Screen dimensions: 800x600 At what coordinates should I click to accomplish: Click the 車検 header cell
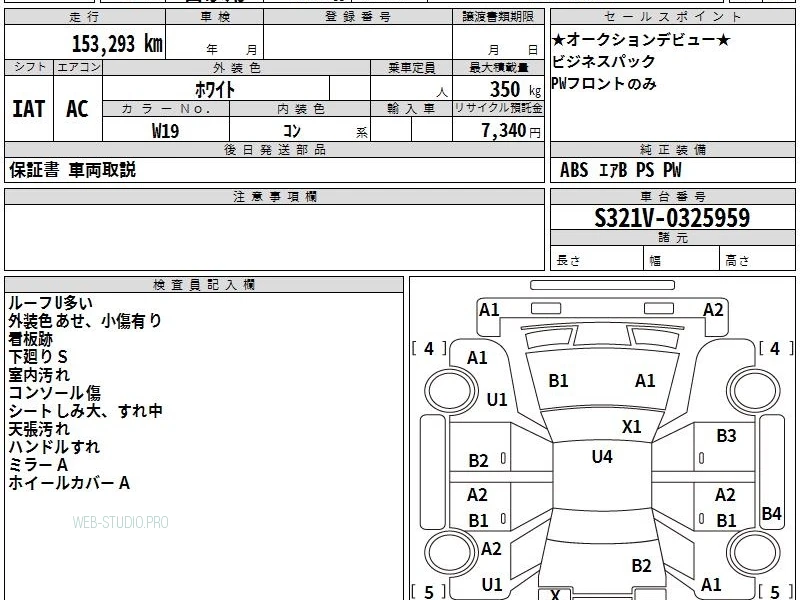[x=215, y=17]
